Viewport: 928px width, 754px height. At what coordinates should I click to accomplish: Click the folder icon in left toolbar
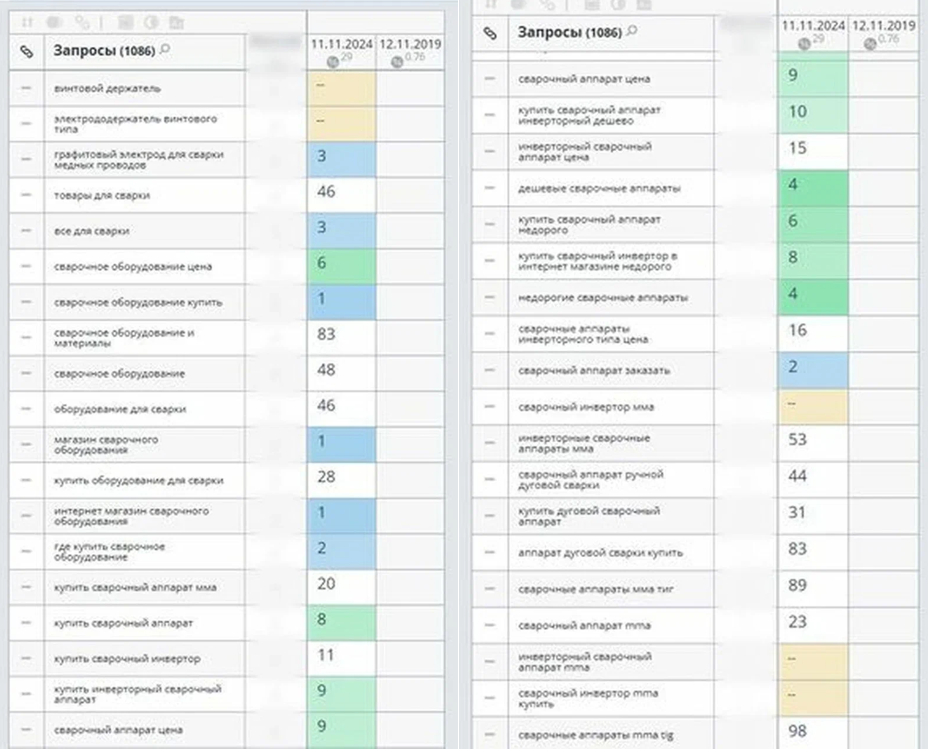click(x=176, y=23)
